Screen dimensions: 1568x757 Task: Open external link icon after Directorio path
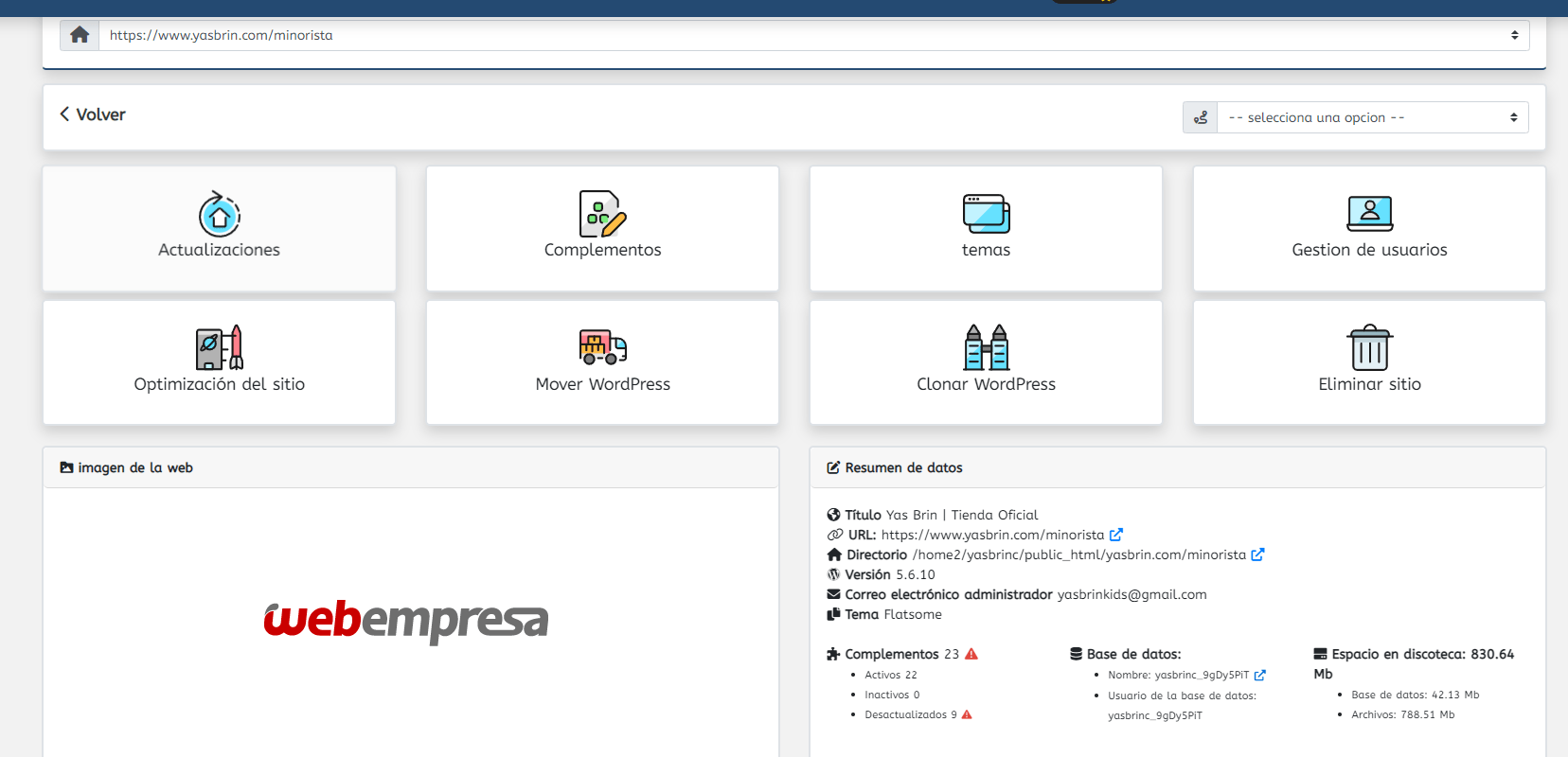tap(1257, 555)
